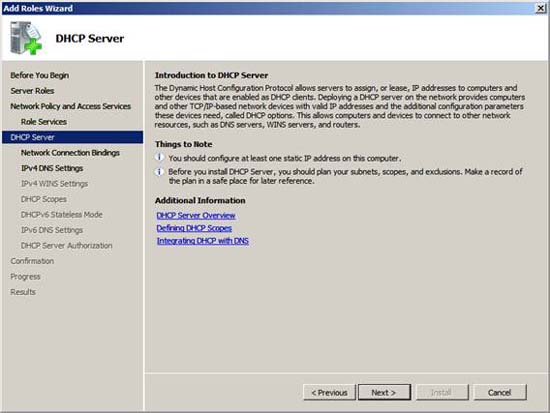The width and height of the screenshot is (550, 413).
Task: Open IPv4 DNS Settings step
Action: click(x=52, y=168)
